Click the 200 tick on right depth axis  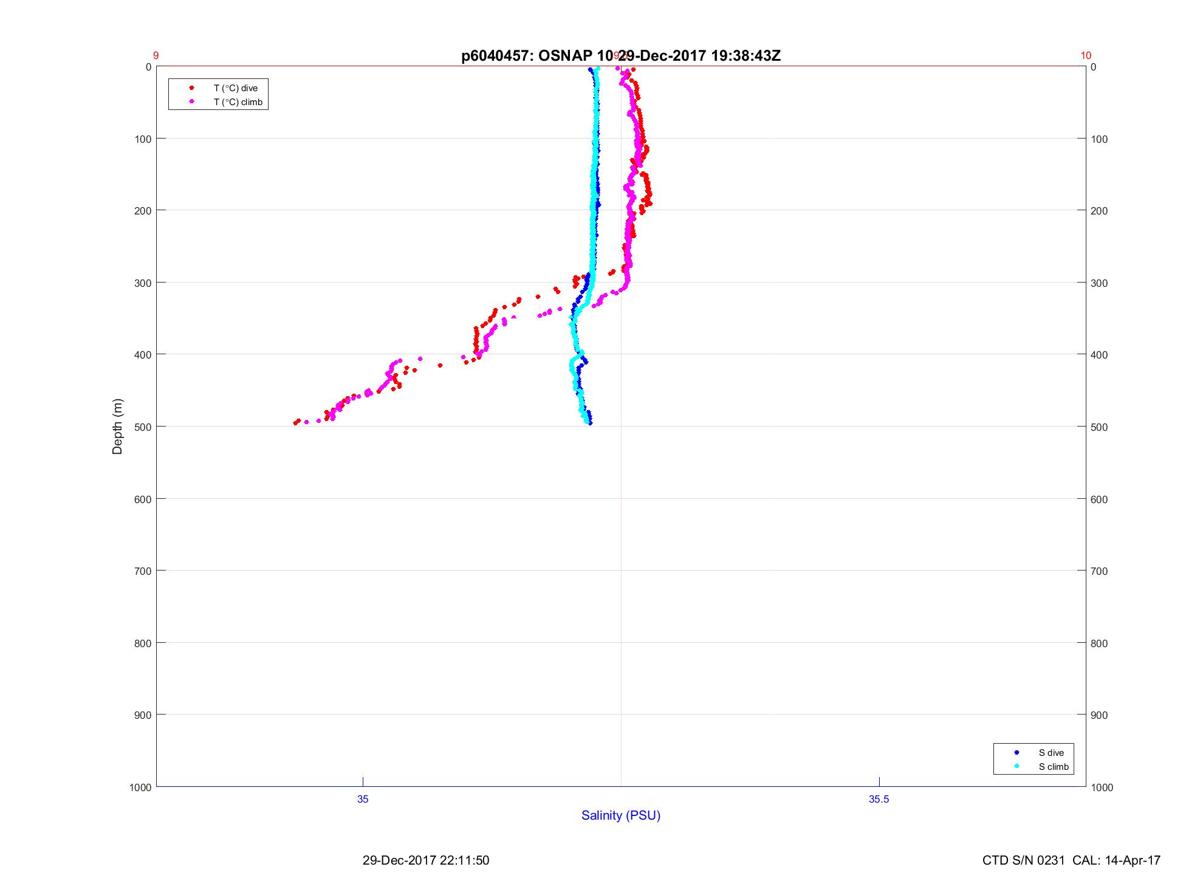[1100, 211]
